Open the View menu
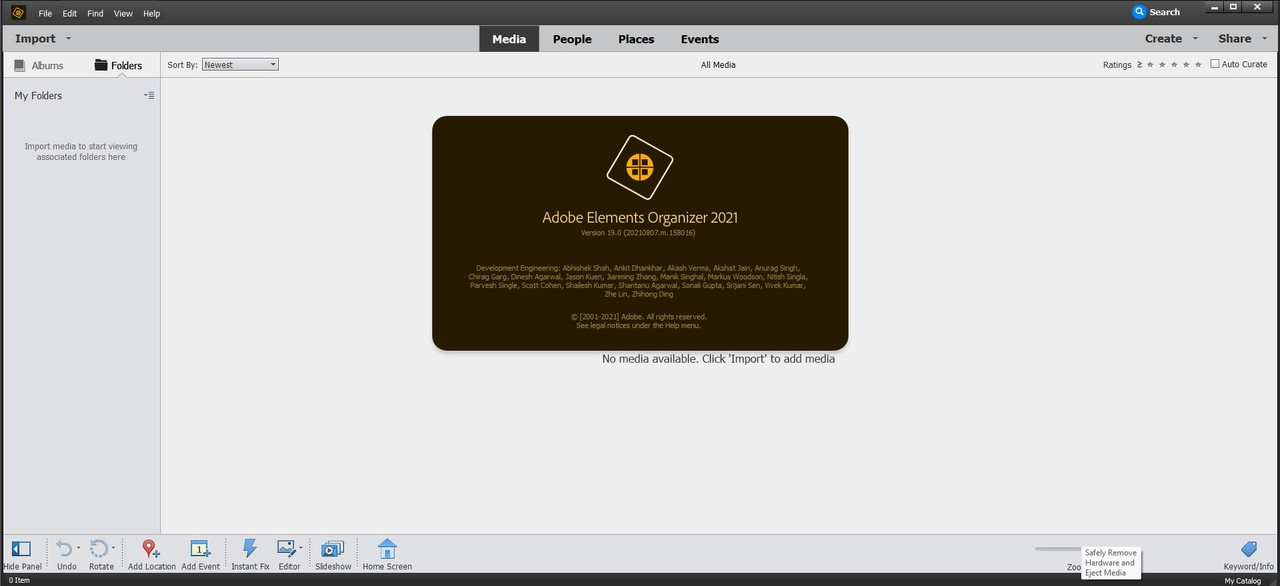Screen dimensions: 1280x586 (123, 13)
